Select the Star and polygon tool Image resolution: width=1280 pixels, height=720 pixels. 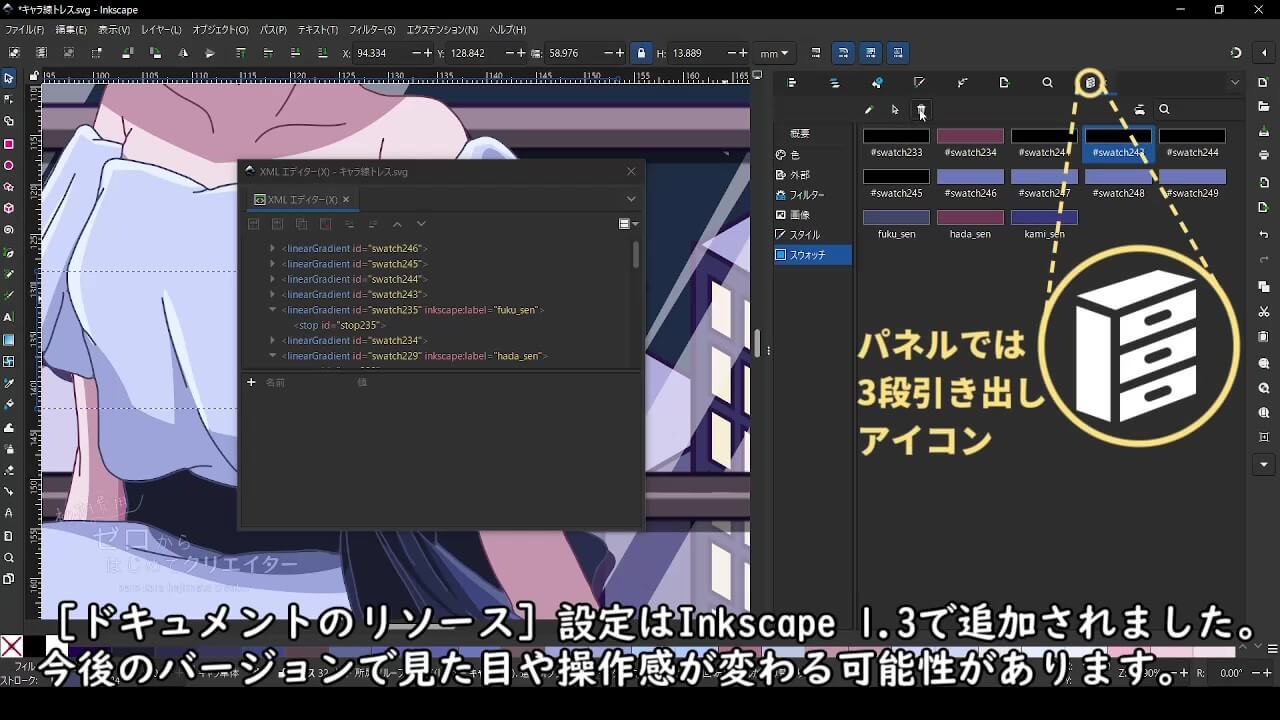(8, 187)
